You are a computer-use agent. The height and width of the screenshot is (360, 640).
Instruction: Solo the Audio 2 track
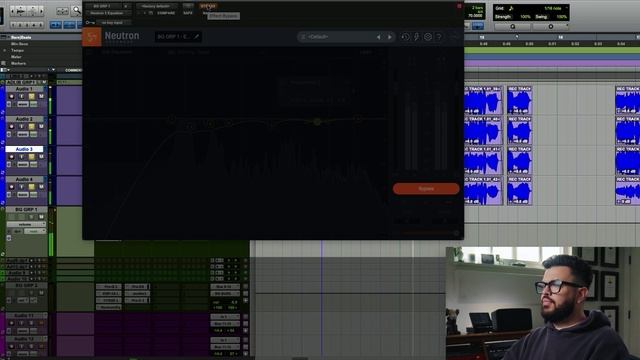point(31,127)
